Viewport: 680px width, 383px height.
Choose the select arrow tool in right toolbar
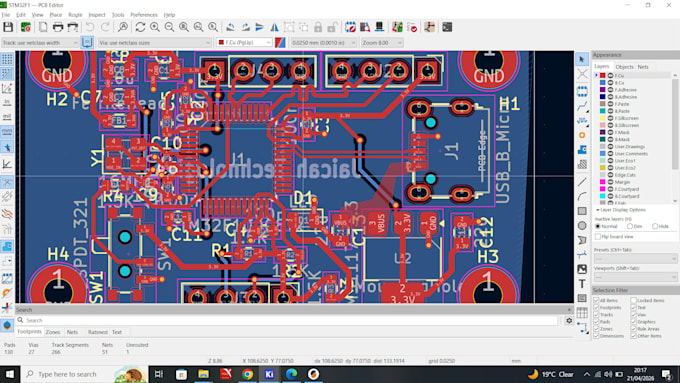click(x=582, y=59)
